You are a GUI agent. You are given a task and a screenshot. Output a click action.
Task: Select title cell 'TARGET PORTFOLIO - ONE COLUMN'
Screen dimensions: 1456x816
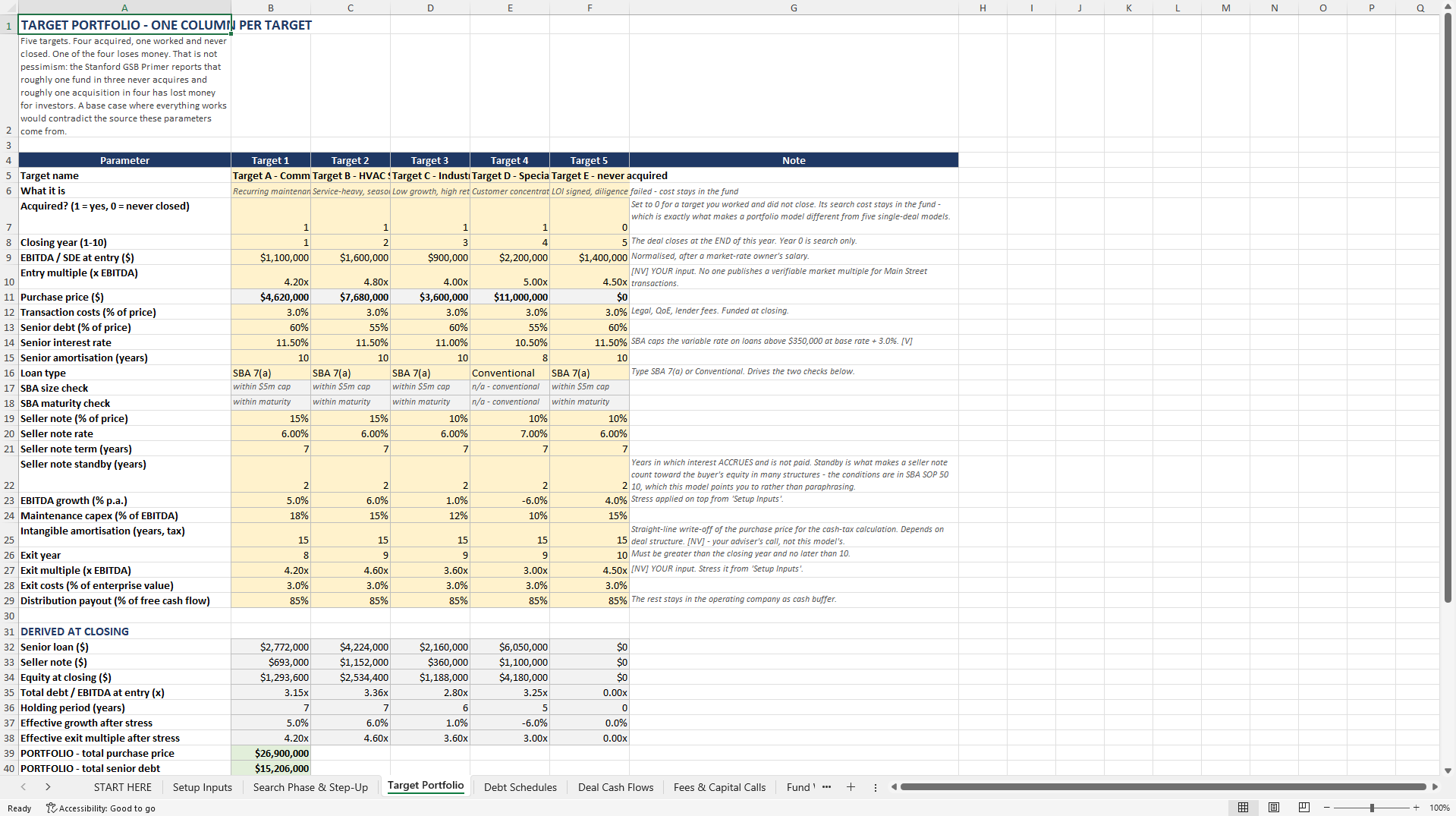click(x=125, y=25)
